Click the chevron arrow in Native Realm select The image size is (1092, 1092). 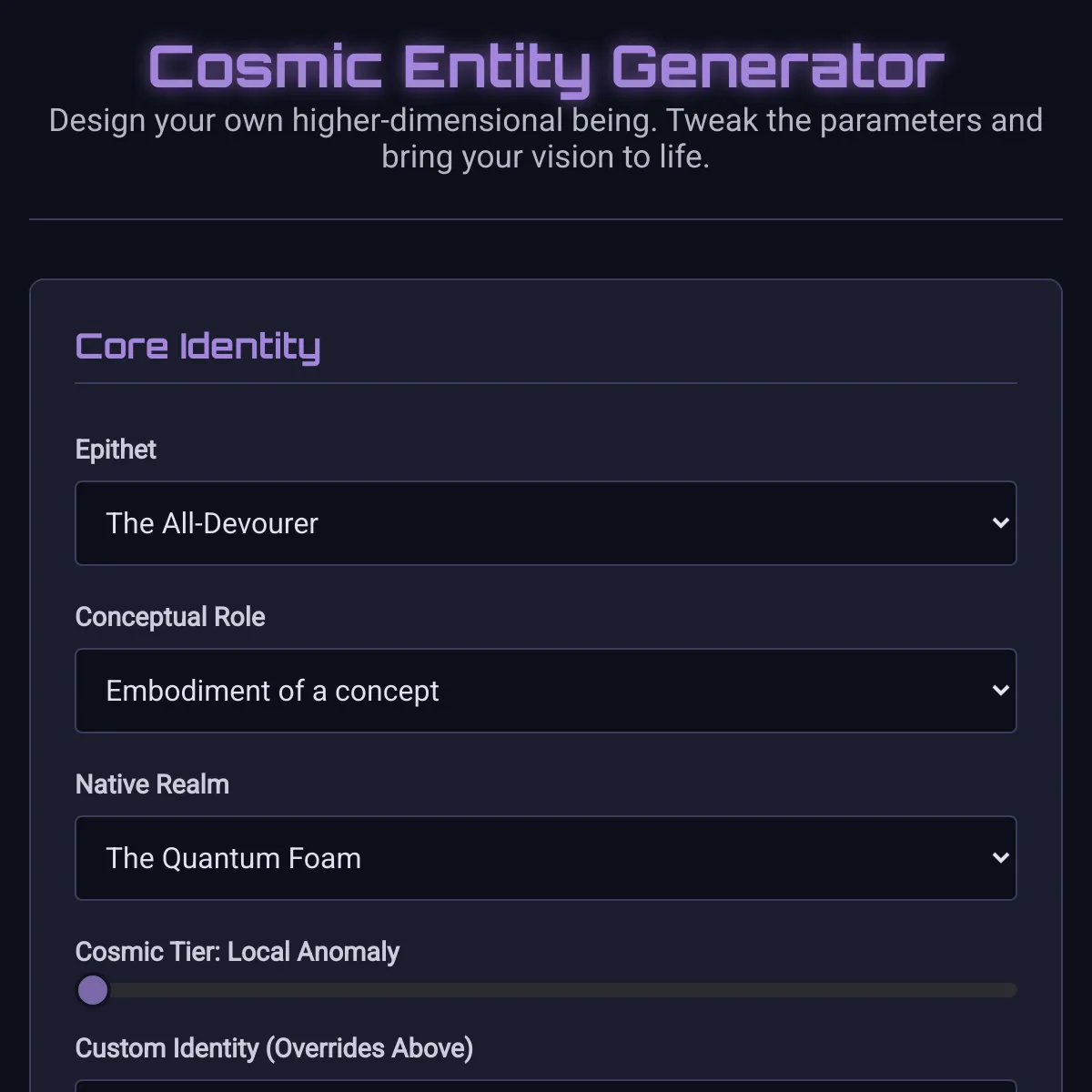tap(1000, 858)
